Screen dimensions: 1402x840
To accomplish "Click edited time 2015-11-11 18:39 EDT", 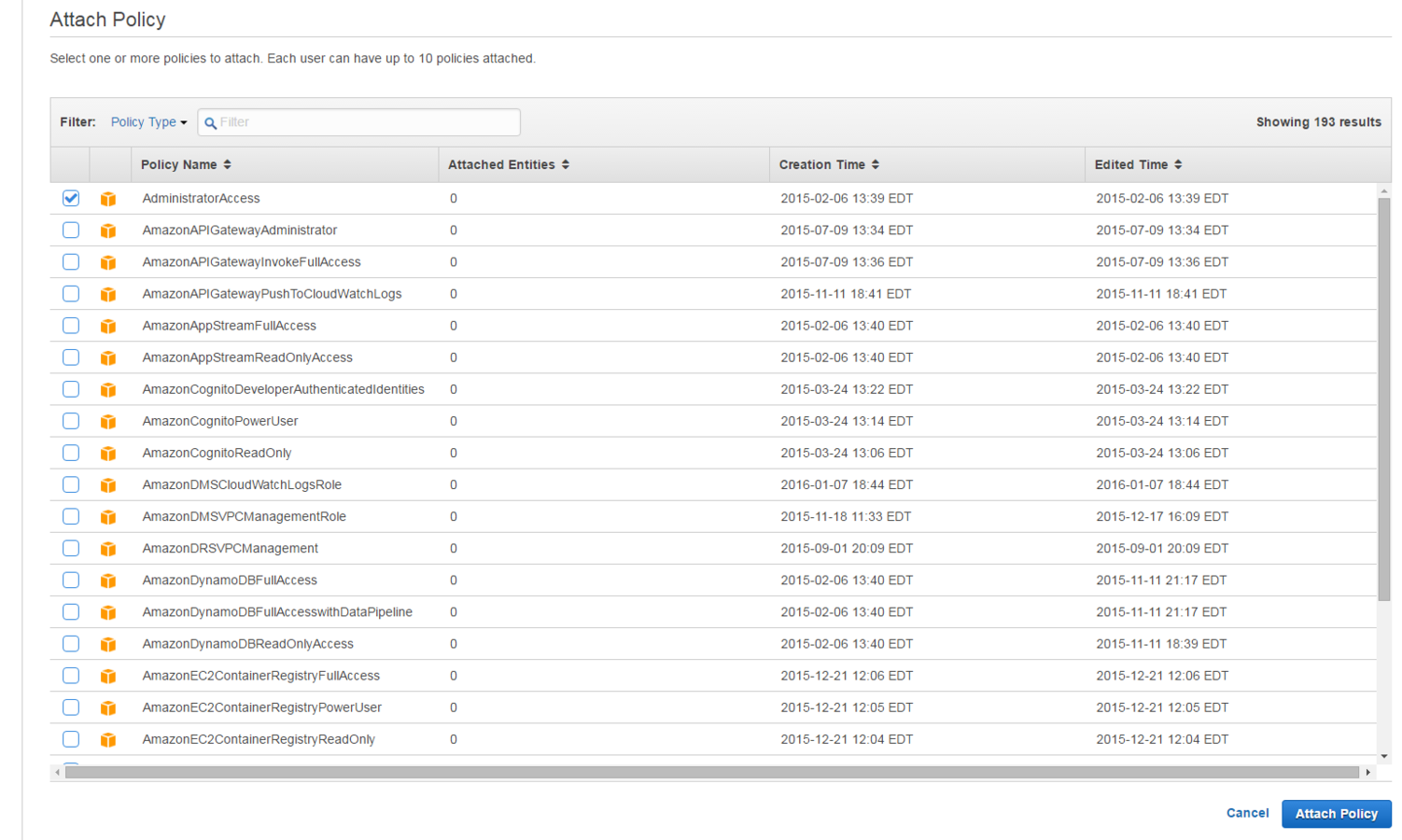I will pyautogui.click(x=1161, y=644).
